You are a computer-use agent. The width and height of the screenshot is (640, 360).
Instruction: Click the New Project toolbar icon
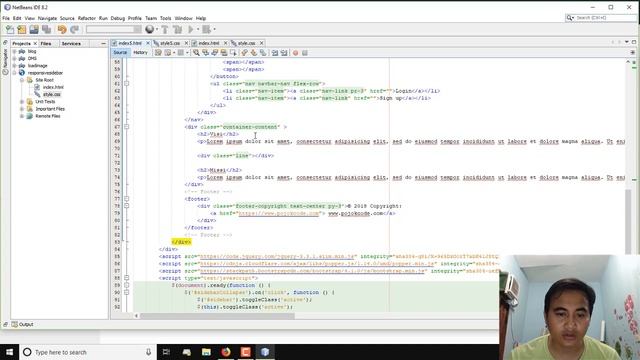22,29
